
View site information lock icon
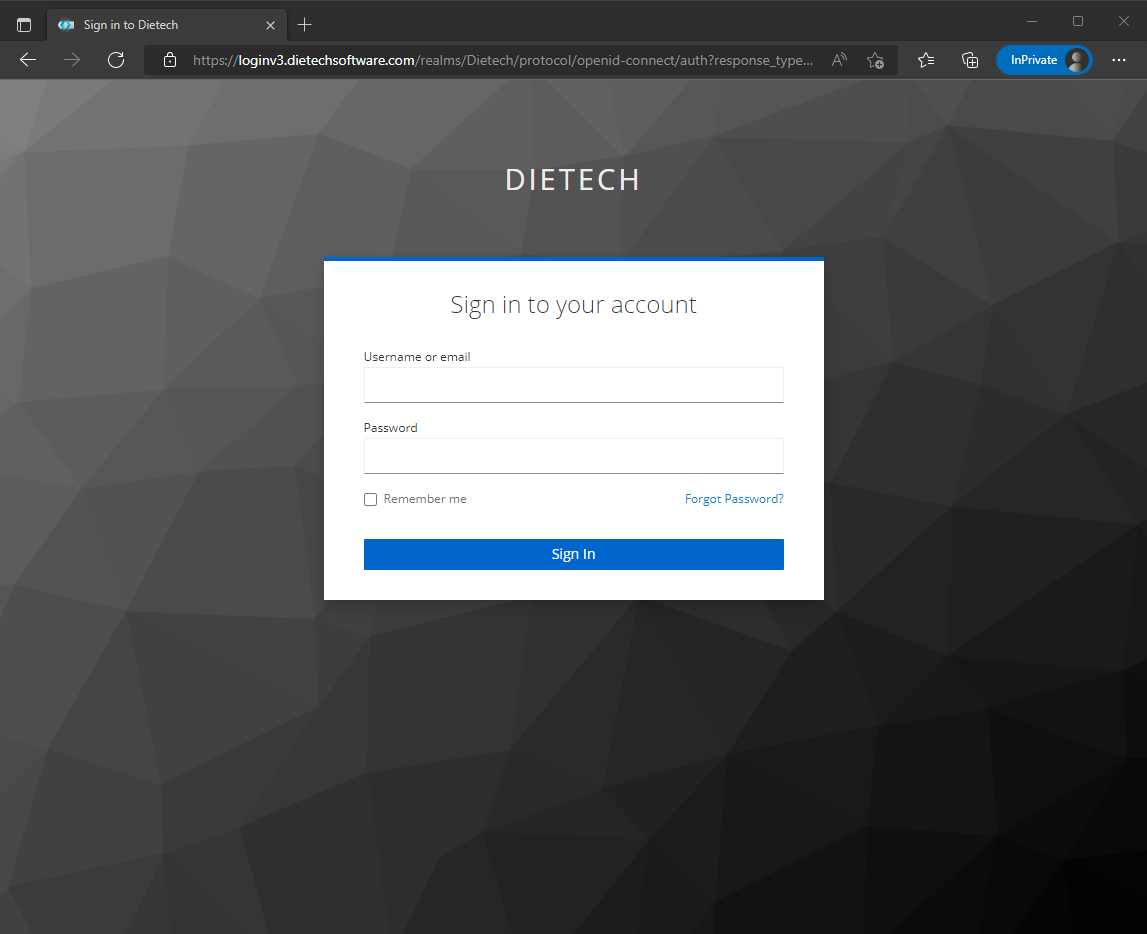pos(170,60)
